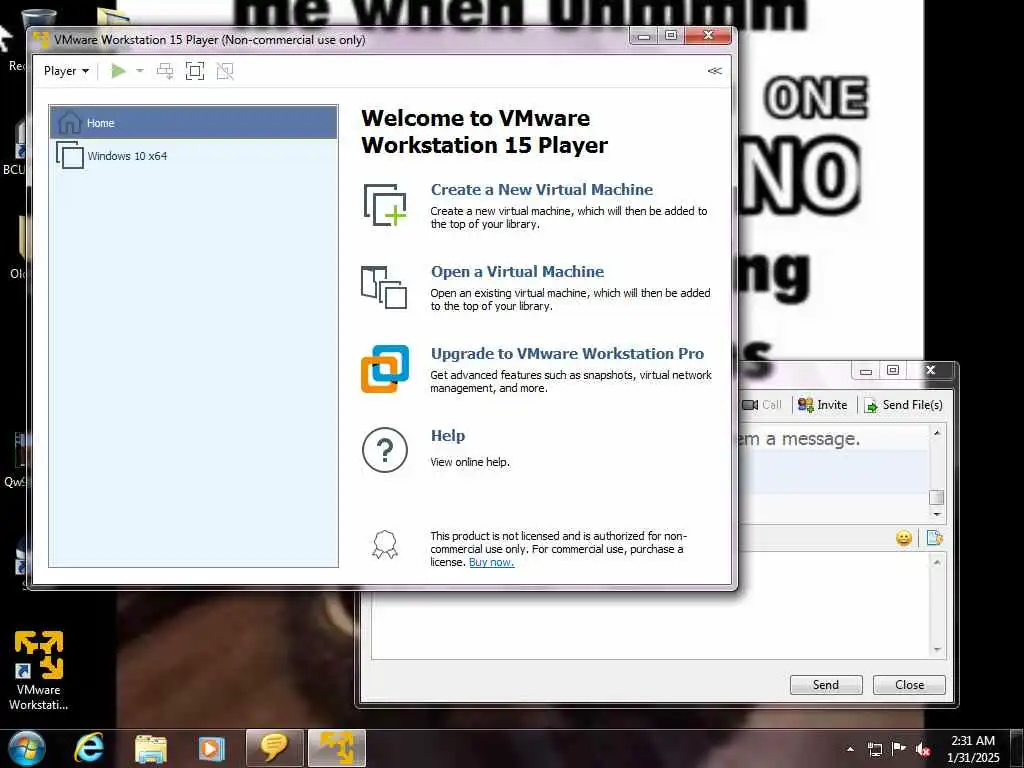Click the chat application taskbar button
Image resolution: width=1024 pixels, height=768 pixels.
pos(274,748)
